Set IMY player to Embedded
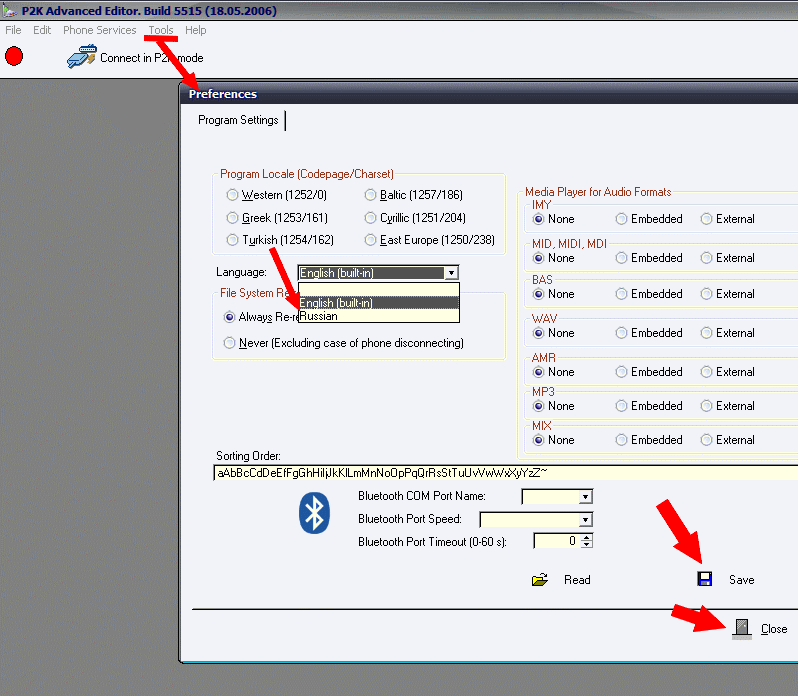The image size is (798, 696). coord(621,219)
